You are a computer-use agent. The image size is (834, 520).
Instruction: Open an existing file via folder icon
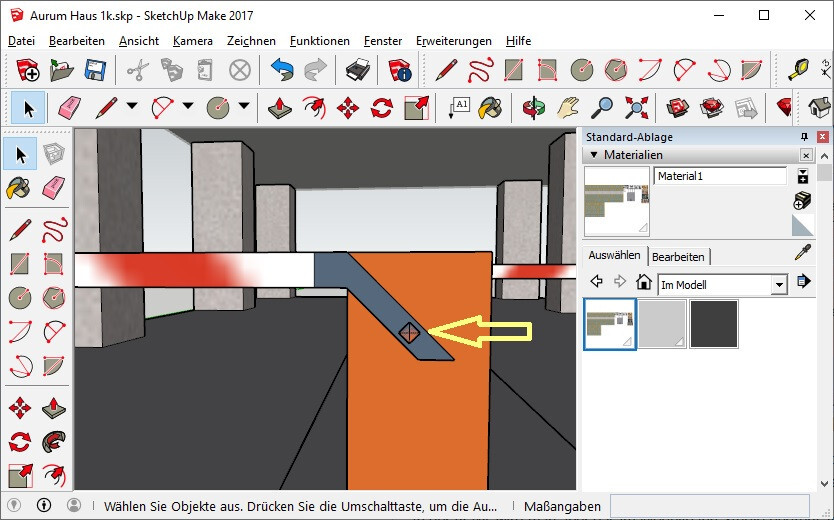61,70
